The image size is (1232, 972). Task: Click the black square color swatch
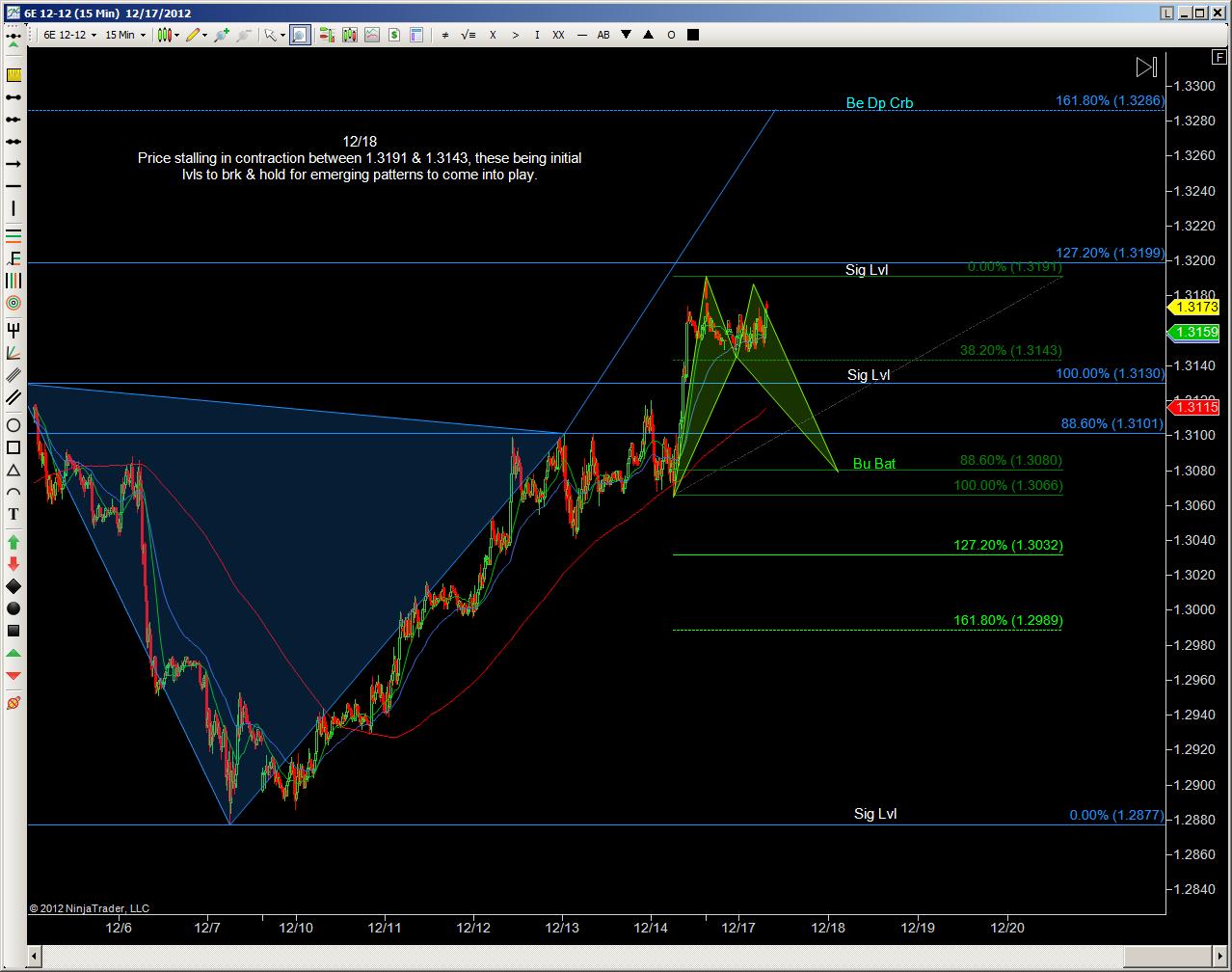[693, 35]
